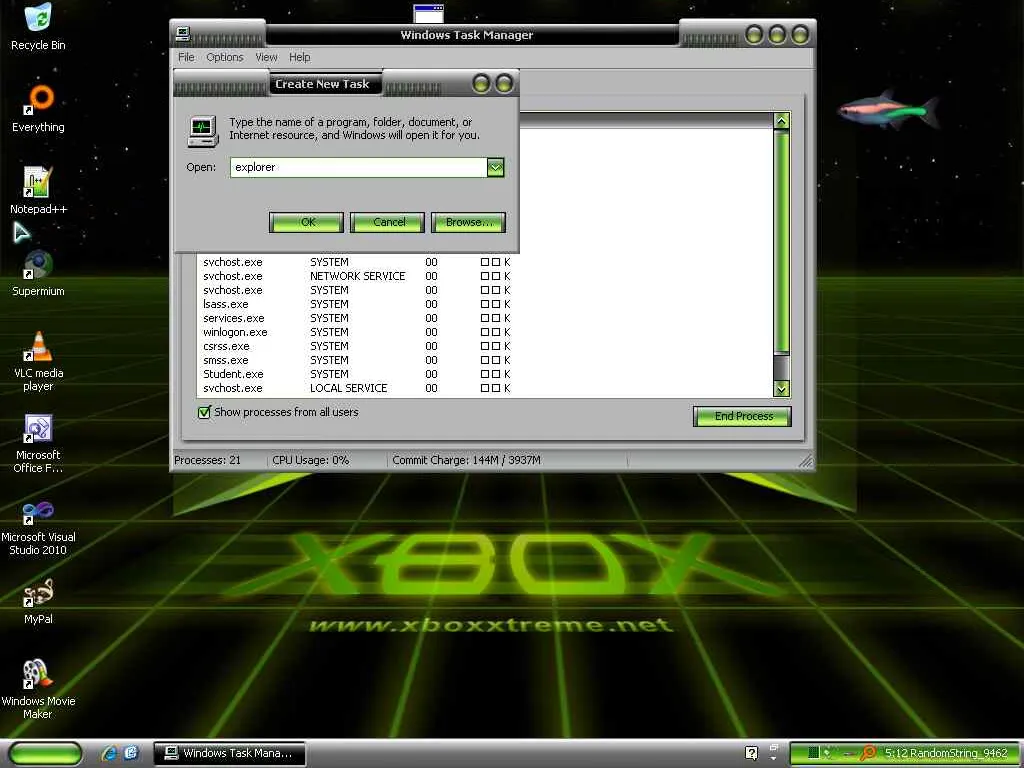This screenshot has width=1024, height=768.
Task: Click the Task Manager title bar system icon
Action: [x=183, y=33]
